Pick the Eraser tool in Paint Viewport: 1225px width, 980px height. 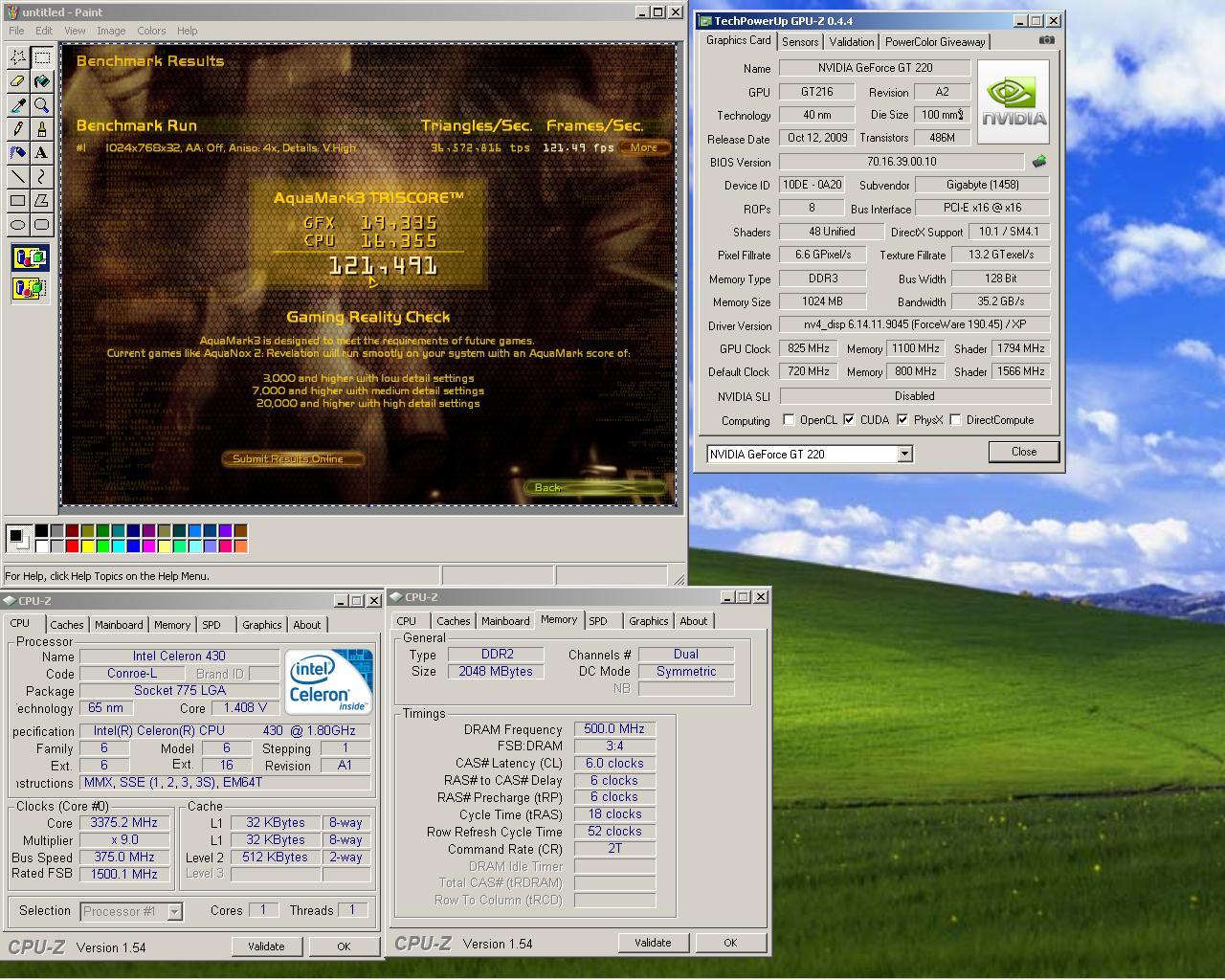(x=17, y=81)
